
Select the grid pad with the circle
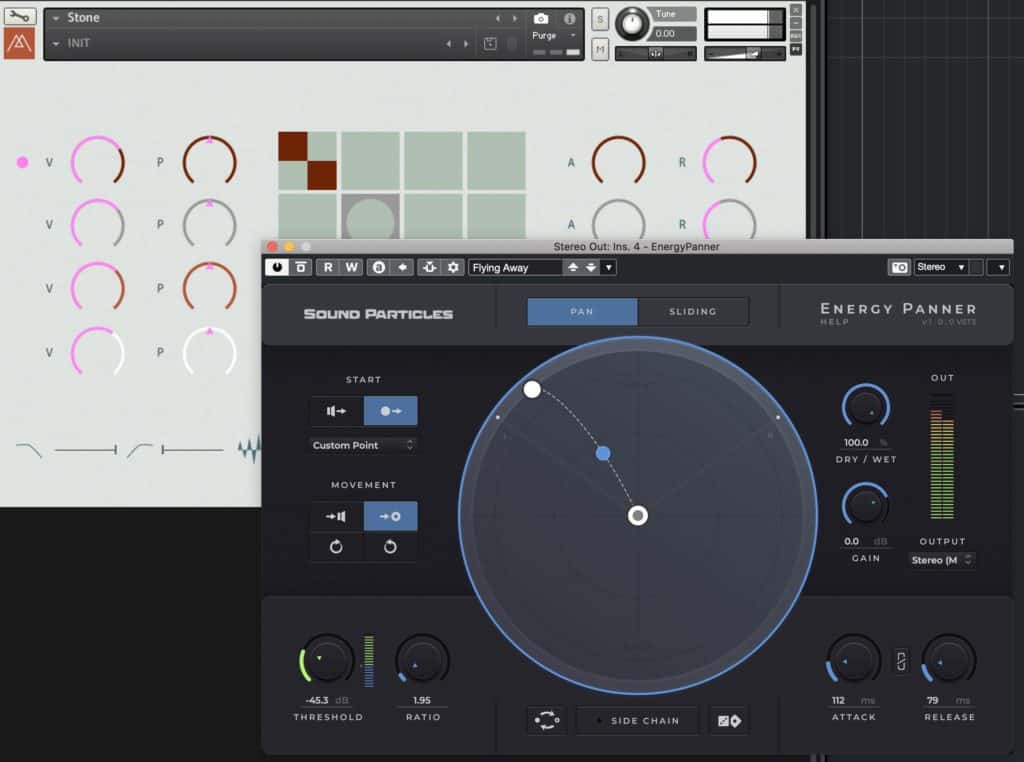point(370,216)
